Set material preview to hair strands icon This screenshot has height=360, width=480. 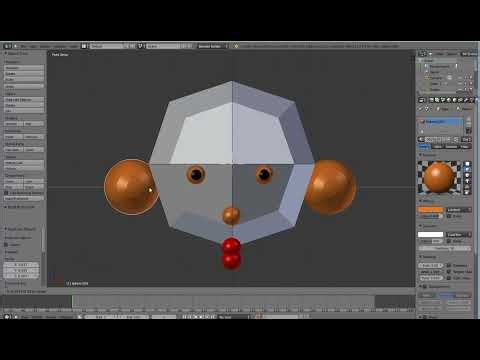click(x=467, y=186)
